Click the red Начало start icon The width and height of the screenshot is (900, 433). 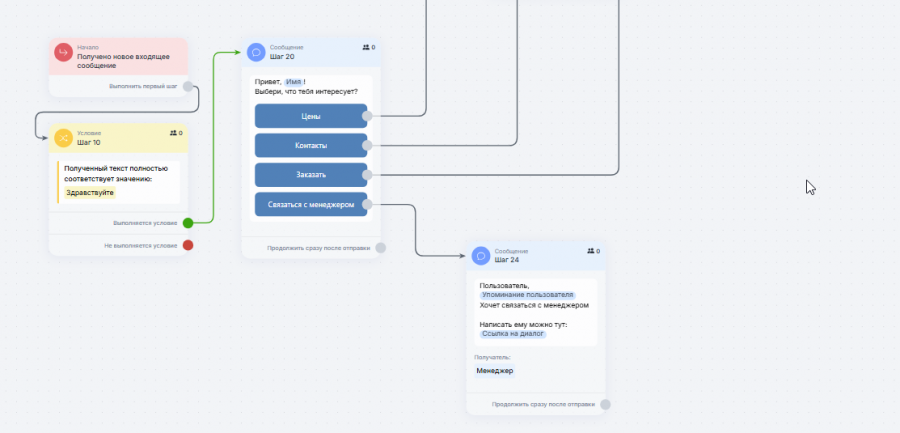[63, 52]
